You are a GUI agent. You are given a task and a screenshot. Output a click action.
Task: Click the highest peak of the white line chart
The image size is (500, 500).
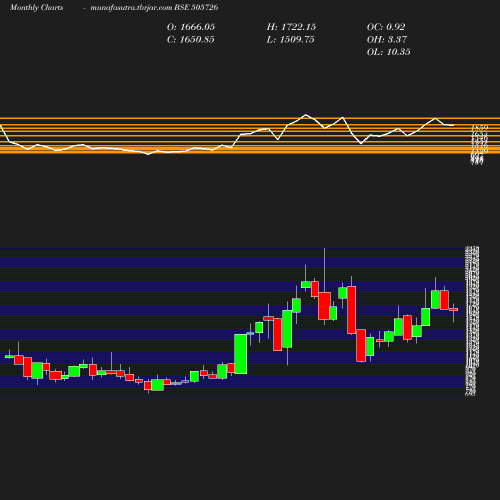(306, 115)
